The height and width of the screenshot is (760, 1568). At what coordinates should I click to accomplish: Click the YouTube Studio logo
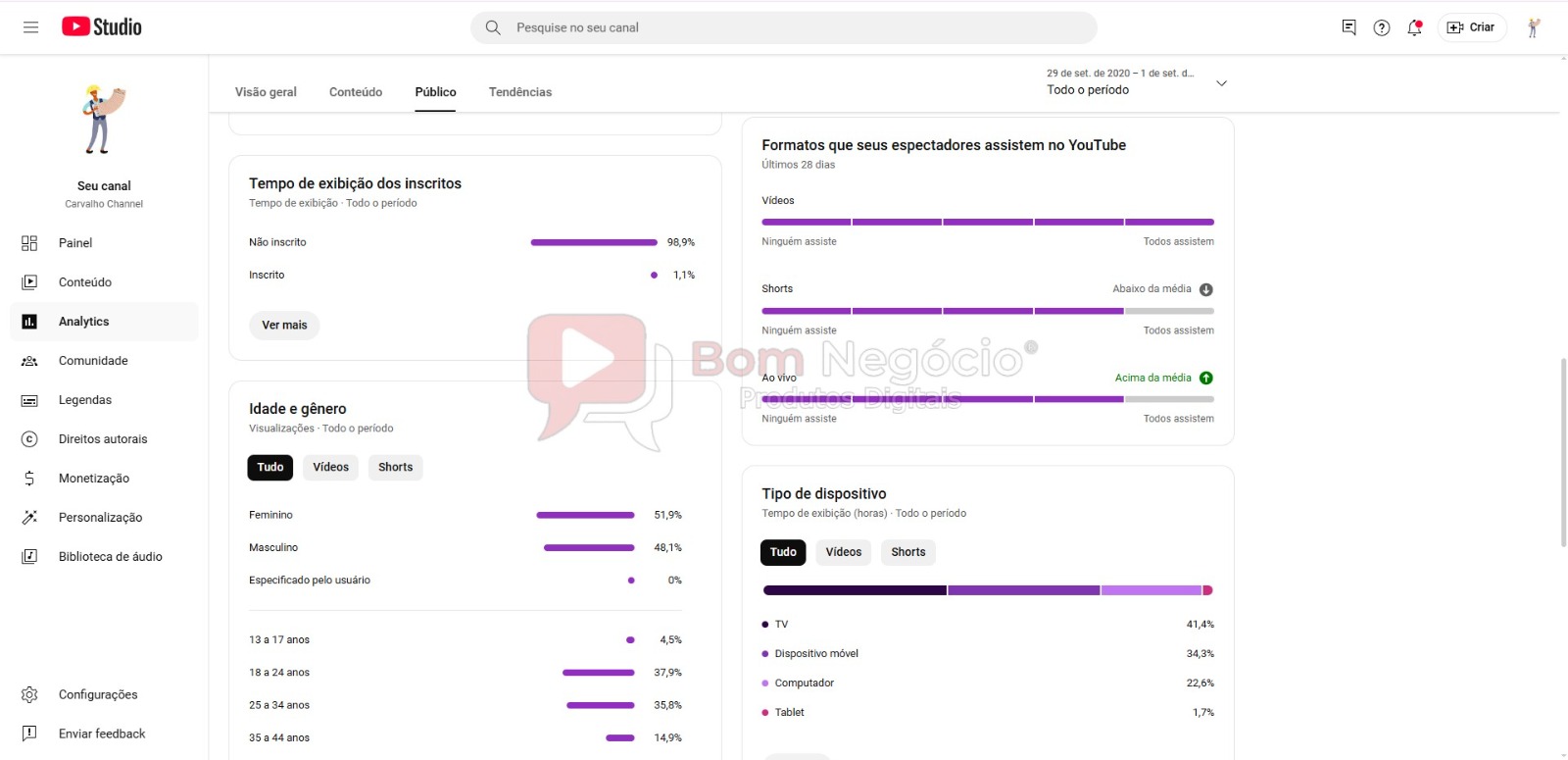point(102,27)
